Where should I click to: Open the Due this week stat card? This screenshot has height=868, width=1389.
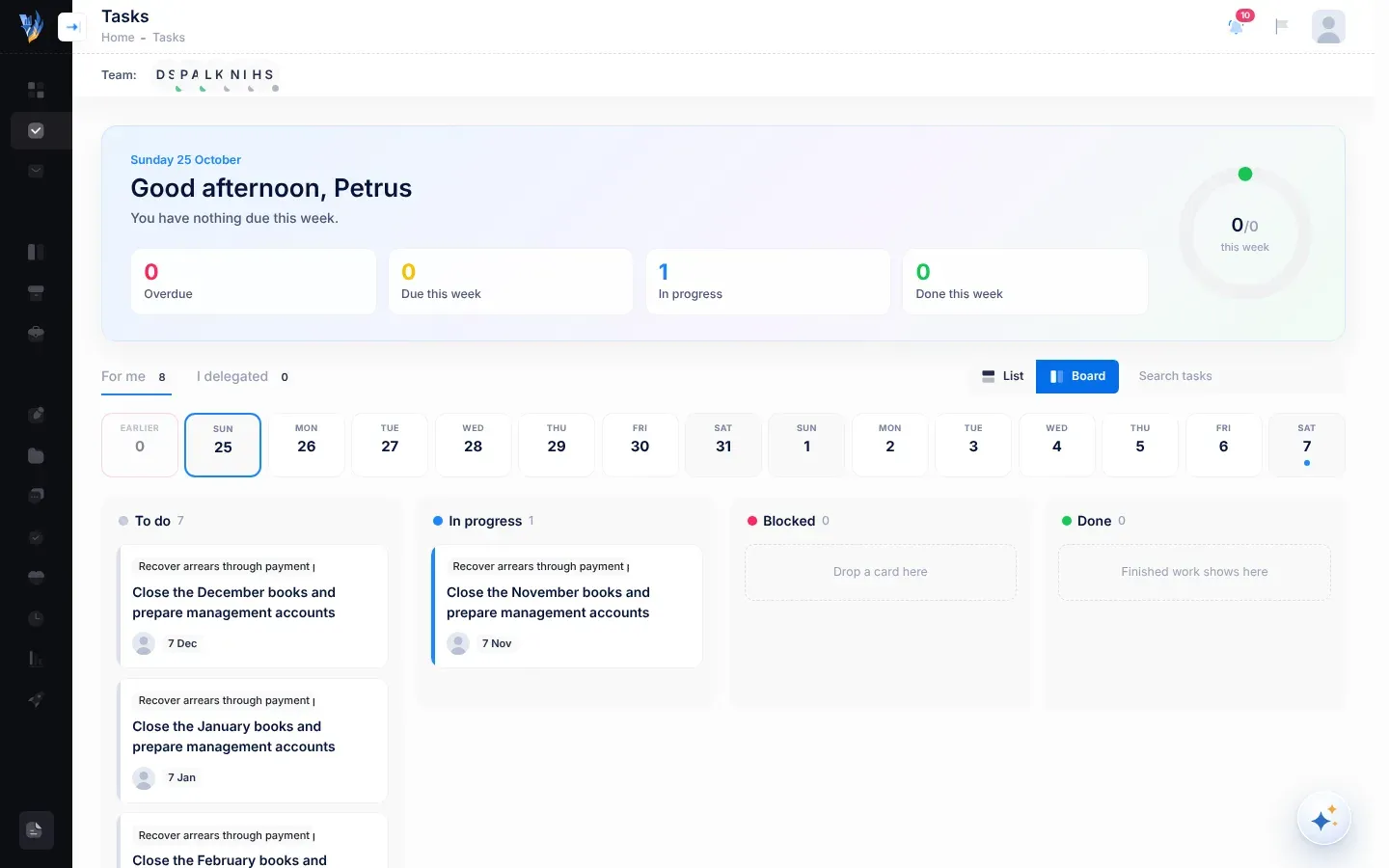click(x=510, y=282)
